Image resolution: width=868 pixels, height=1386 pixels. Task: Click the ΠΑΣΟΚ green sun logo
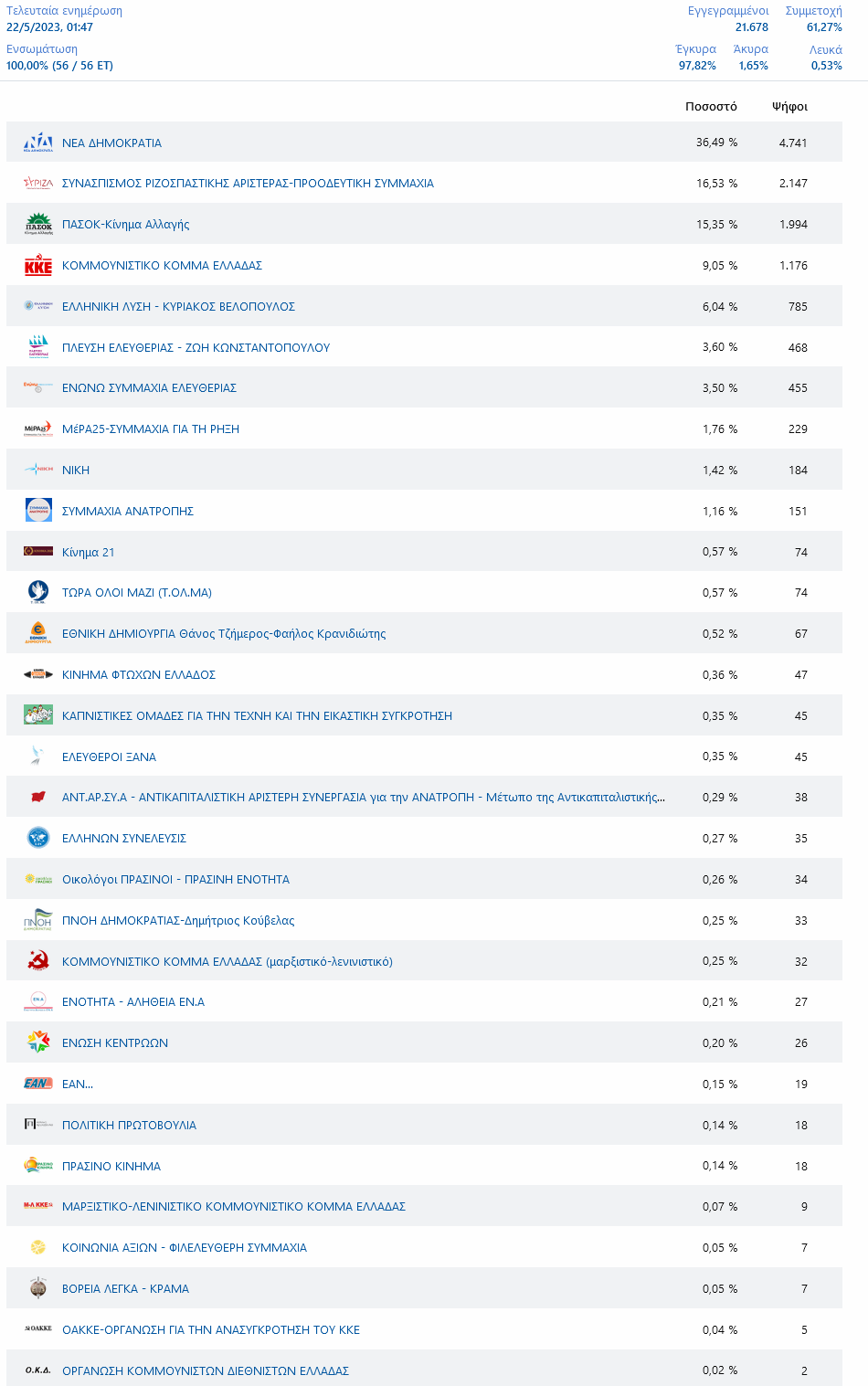[38, 225]
